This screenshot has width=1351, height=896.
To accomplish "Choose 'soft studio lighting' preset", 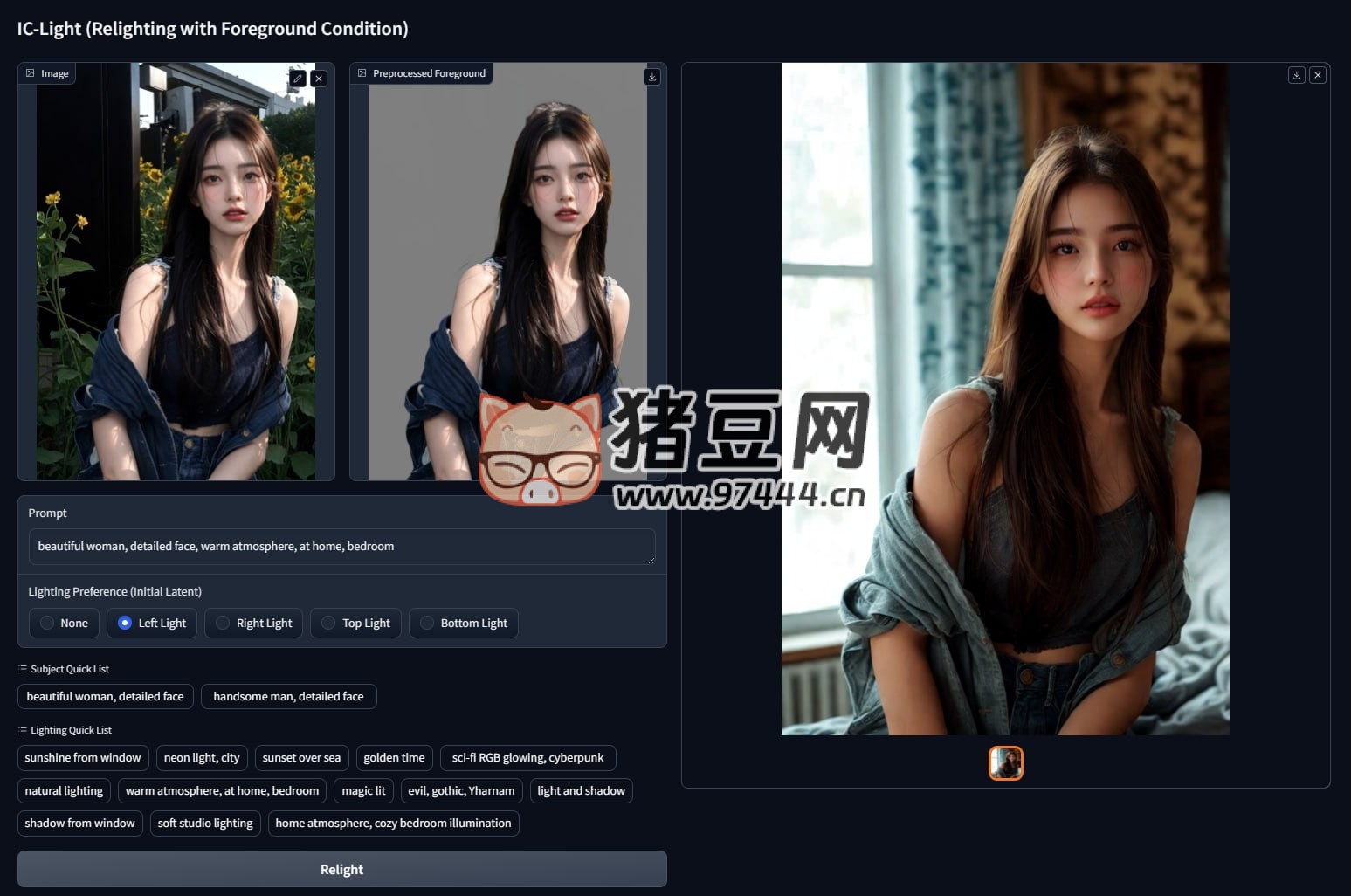I will point(205,823).
